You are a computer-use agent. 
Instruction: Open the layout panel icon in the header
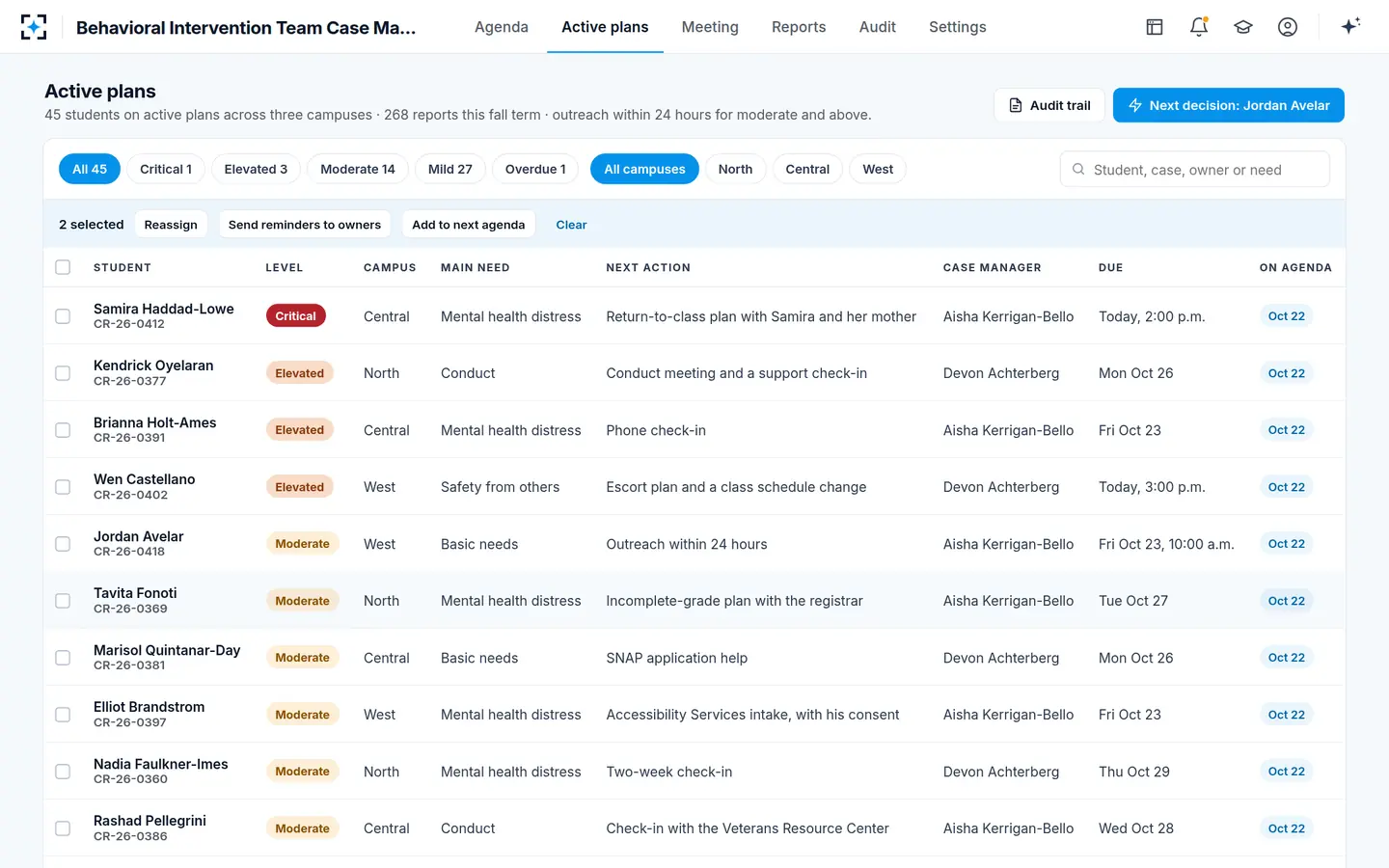tap(1155, 27)
